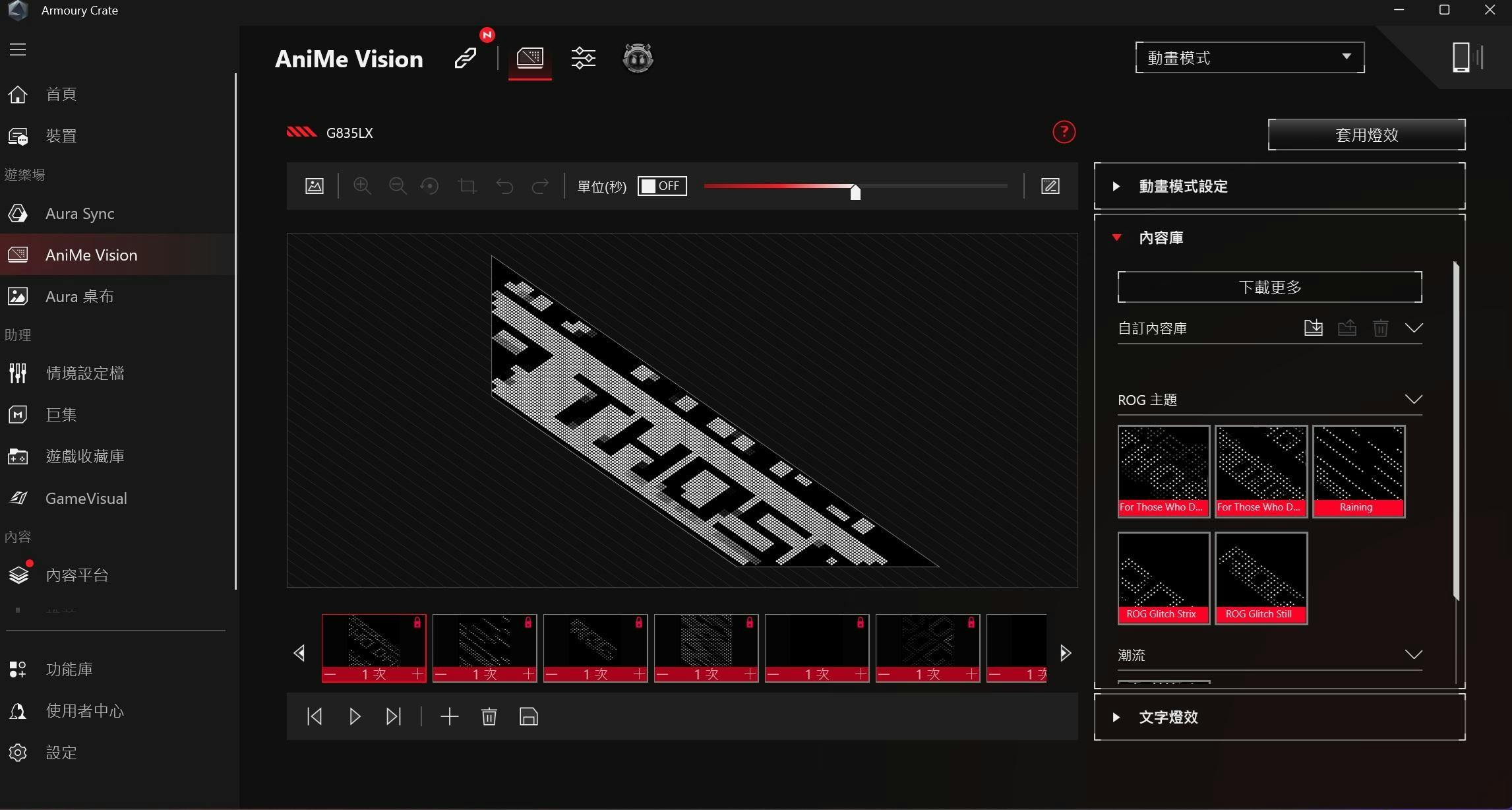Click the export icon in 自訂內容庫 row
Image resolution: width=1512 pixels, height=810 pixels.
pos(1347,328)
